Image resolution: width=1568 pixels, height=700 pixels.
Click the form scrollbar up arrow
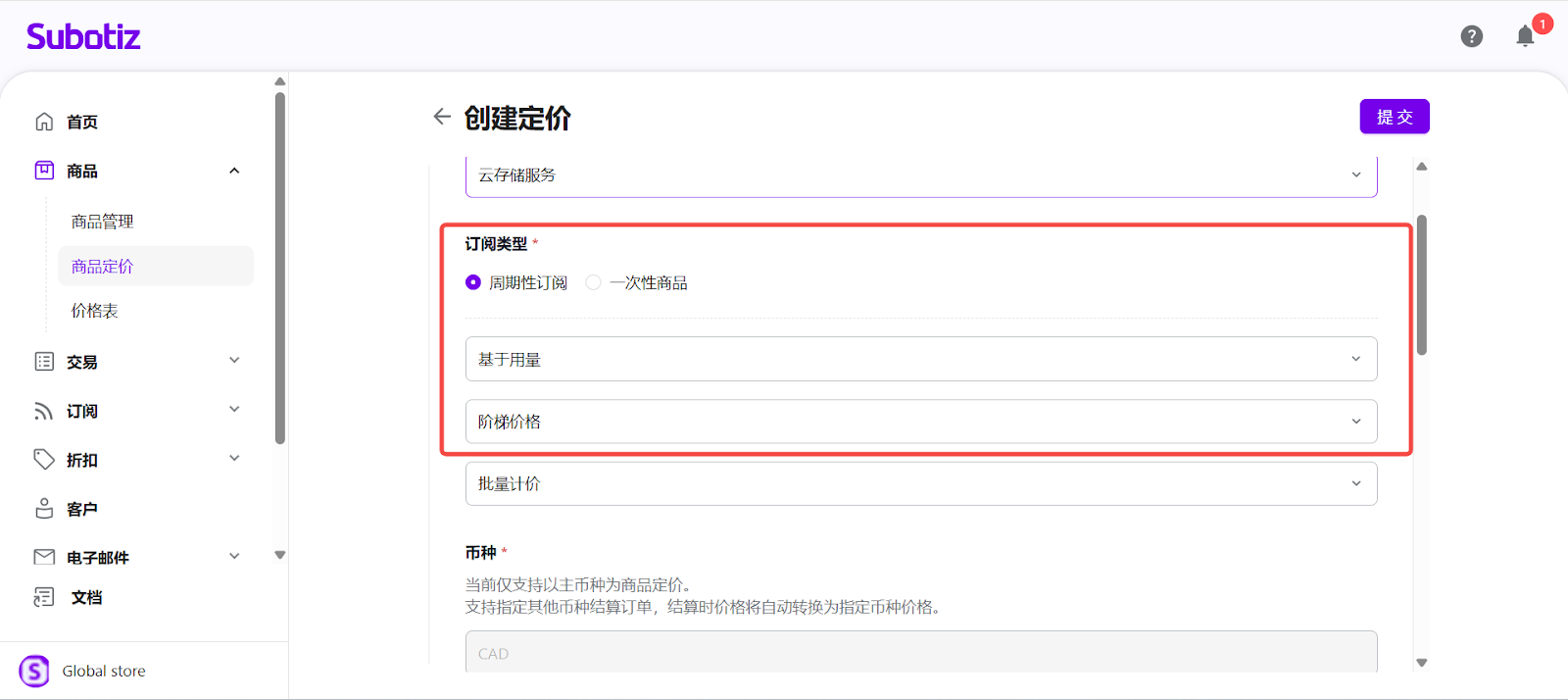point(1421,167)
